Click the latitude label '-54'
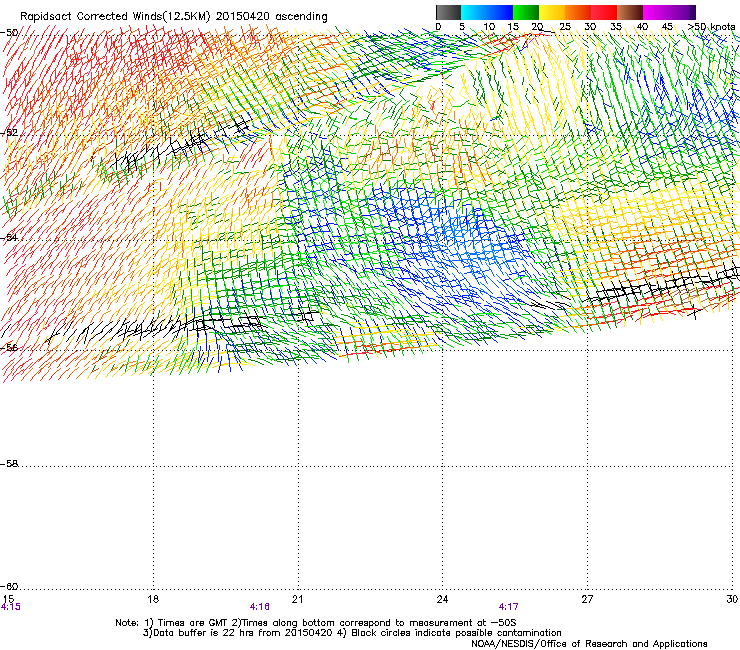The height and width of the screenshot is (650, 740). (x=9, y=237)
